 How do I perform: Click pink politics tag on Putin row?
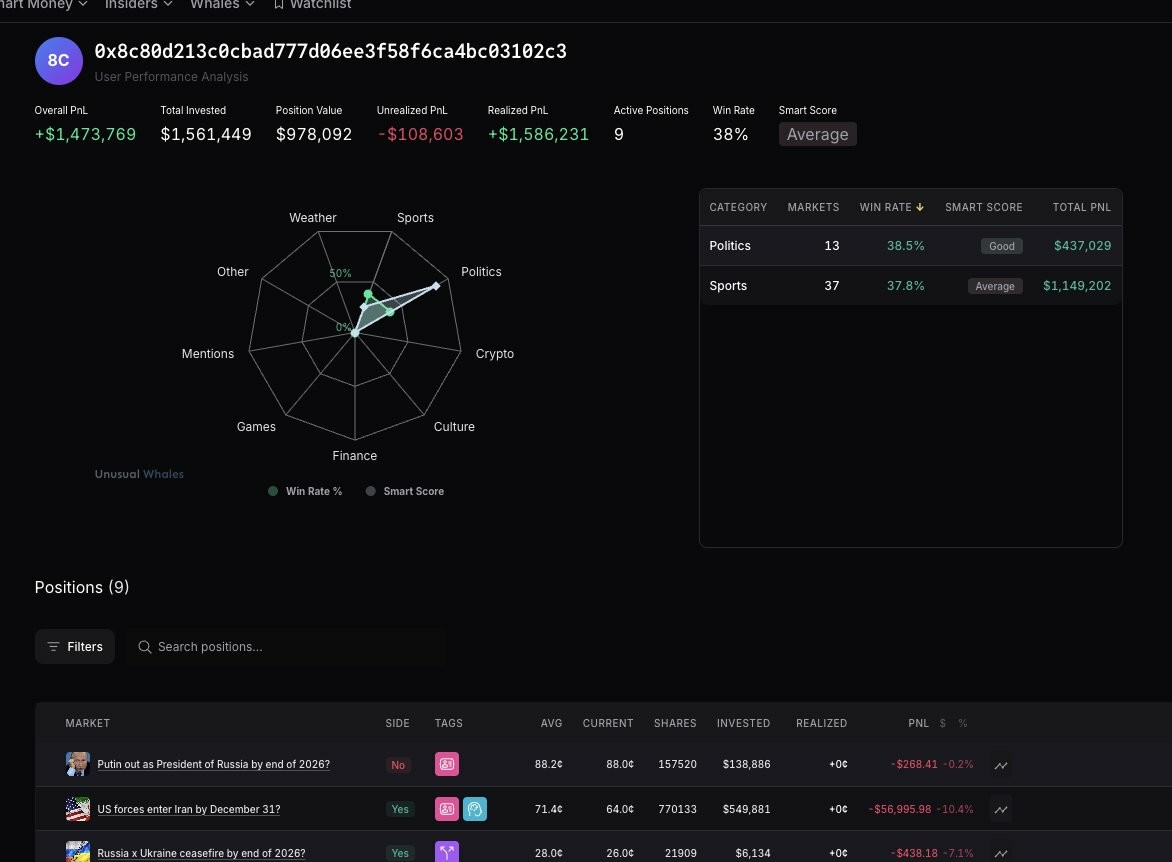click(447, 764)
